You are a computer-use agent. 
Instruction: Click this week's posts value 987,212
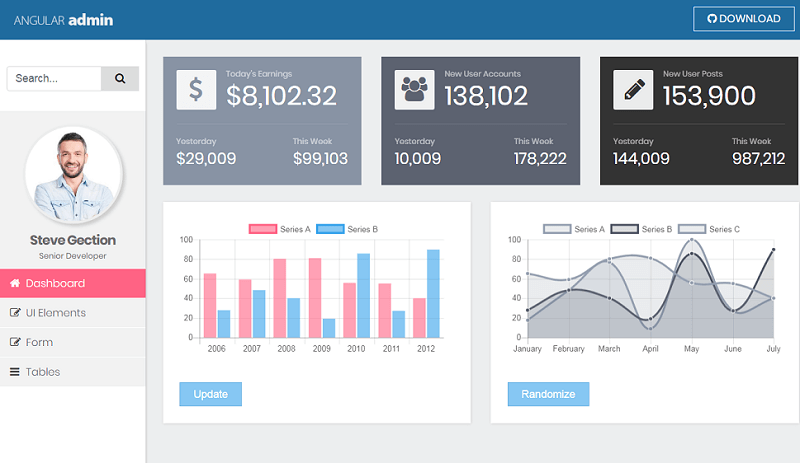coord(759,159)
